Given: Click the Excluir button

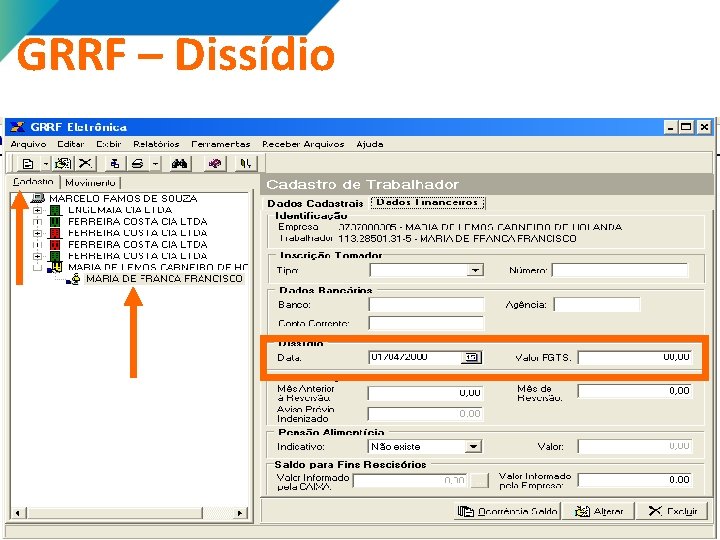Looking at the screenshot, I should click(x=671, y=511).
